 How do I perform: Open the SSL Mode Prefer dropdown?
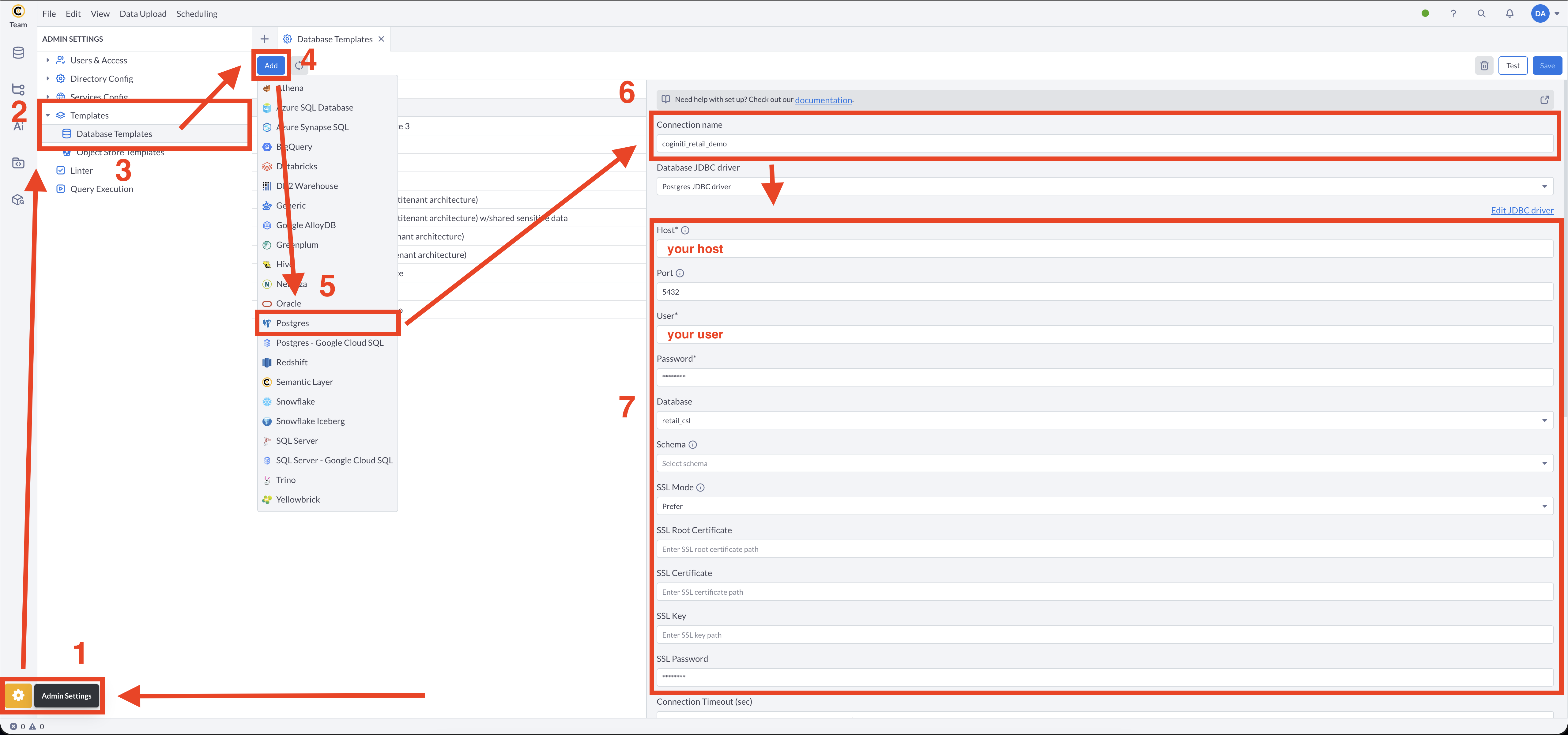(1105, 506)
